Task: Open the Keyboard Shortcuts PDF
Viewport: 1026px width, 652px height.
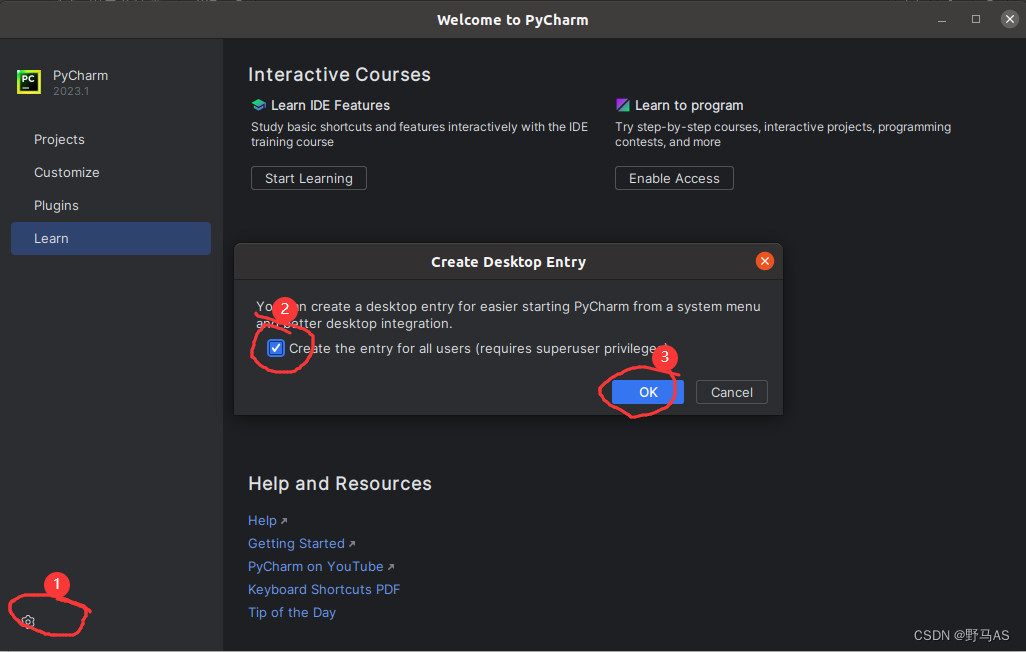Action: (324, 589)
